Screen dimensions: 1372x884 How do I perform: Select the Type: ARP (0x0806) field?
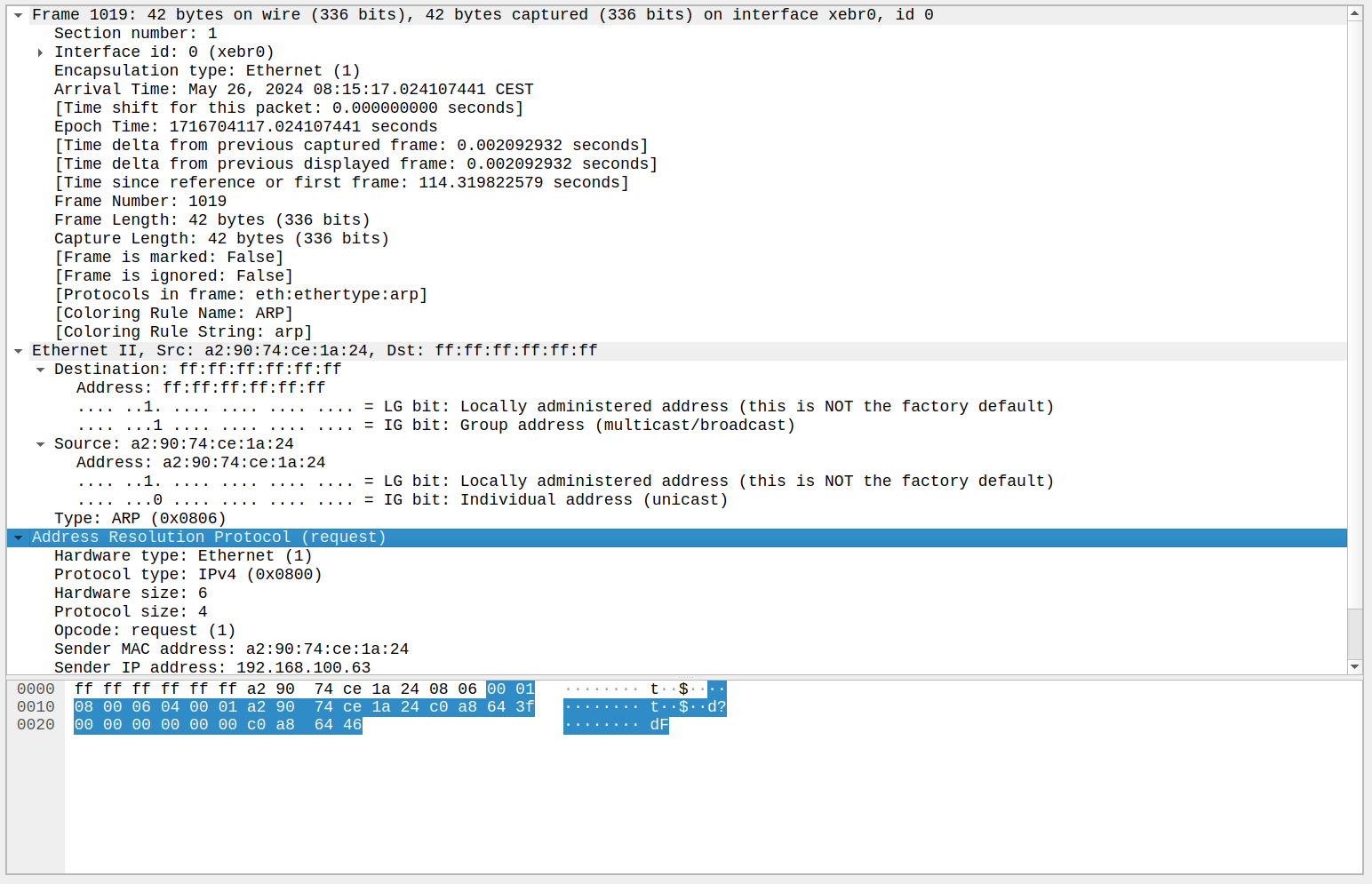[x=140, y=519]
